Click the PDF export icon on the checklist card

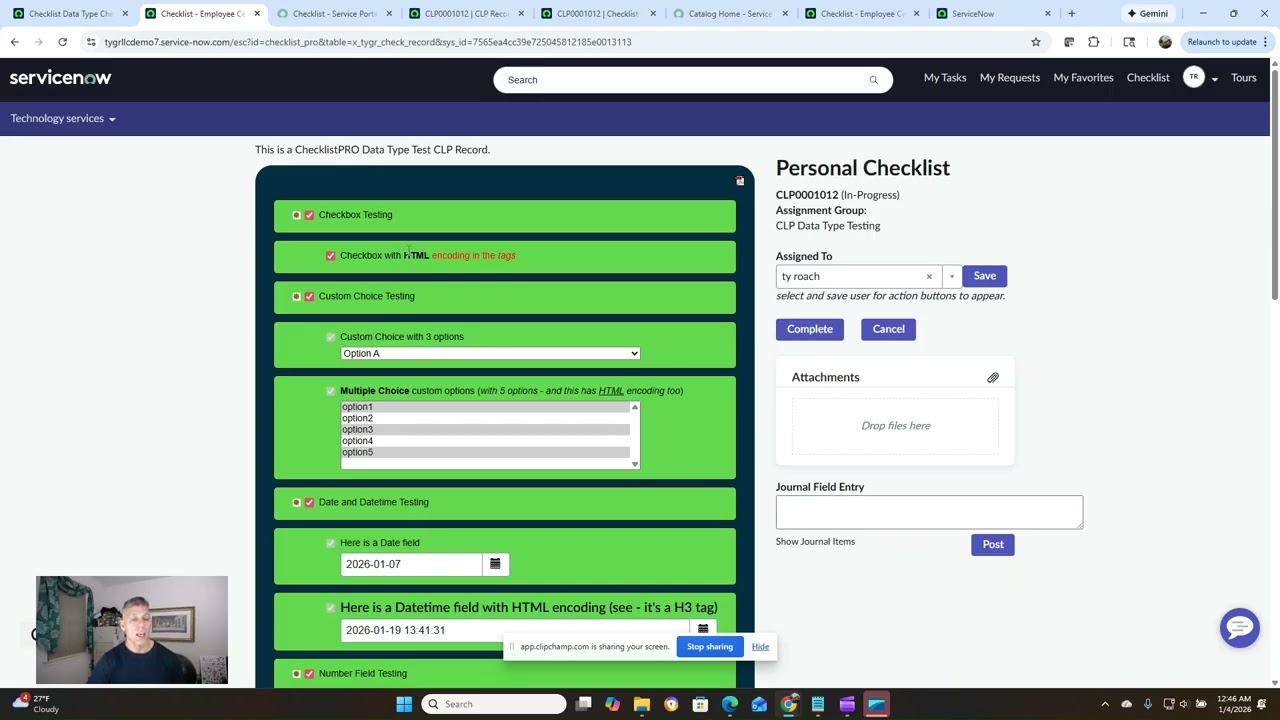(739, 181)
